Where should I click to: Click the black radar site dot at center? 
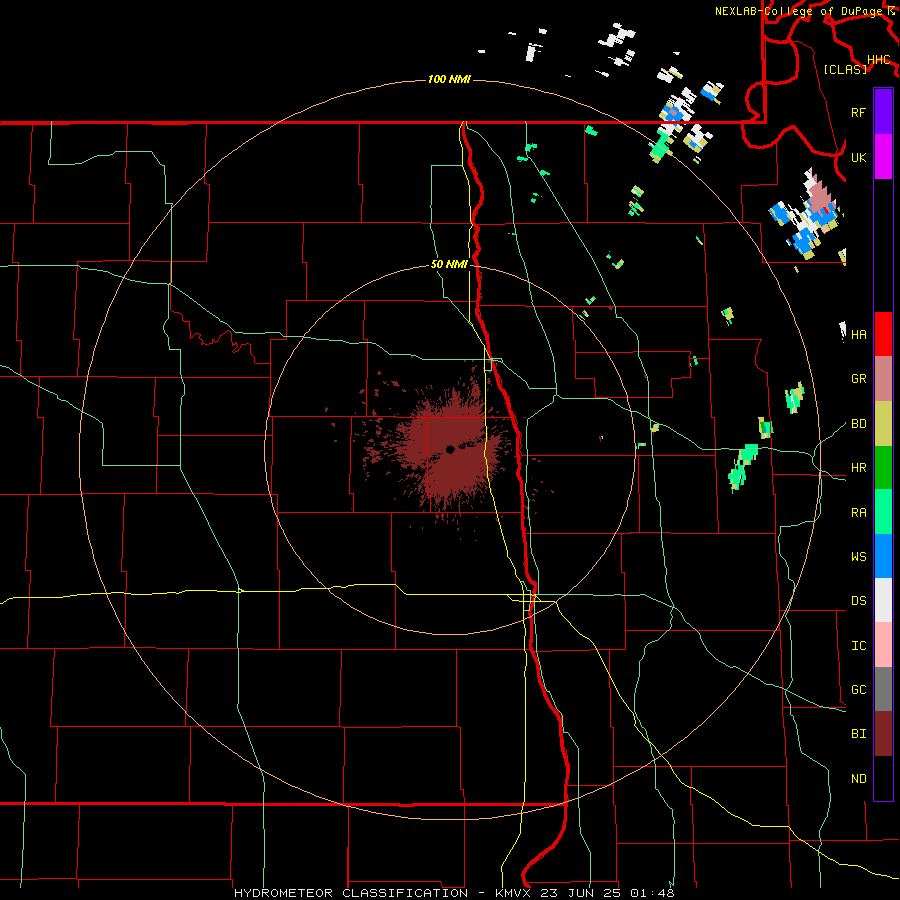point(450,449)
